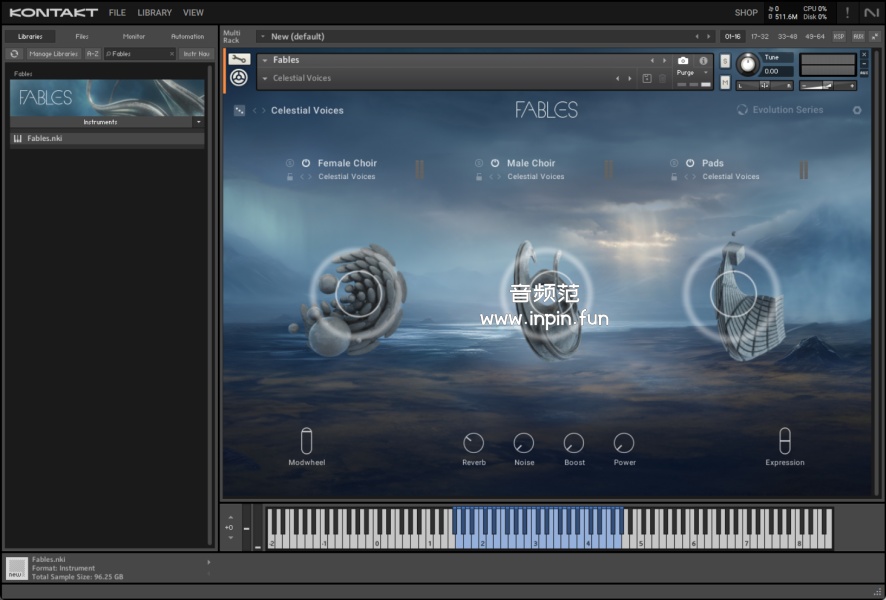Screen dimensions: 886x600
Task: Click the wrench edit icon for Fables
Action: click(239, 60)
